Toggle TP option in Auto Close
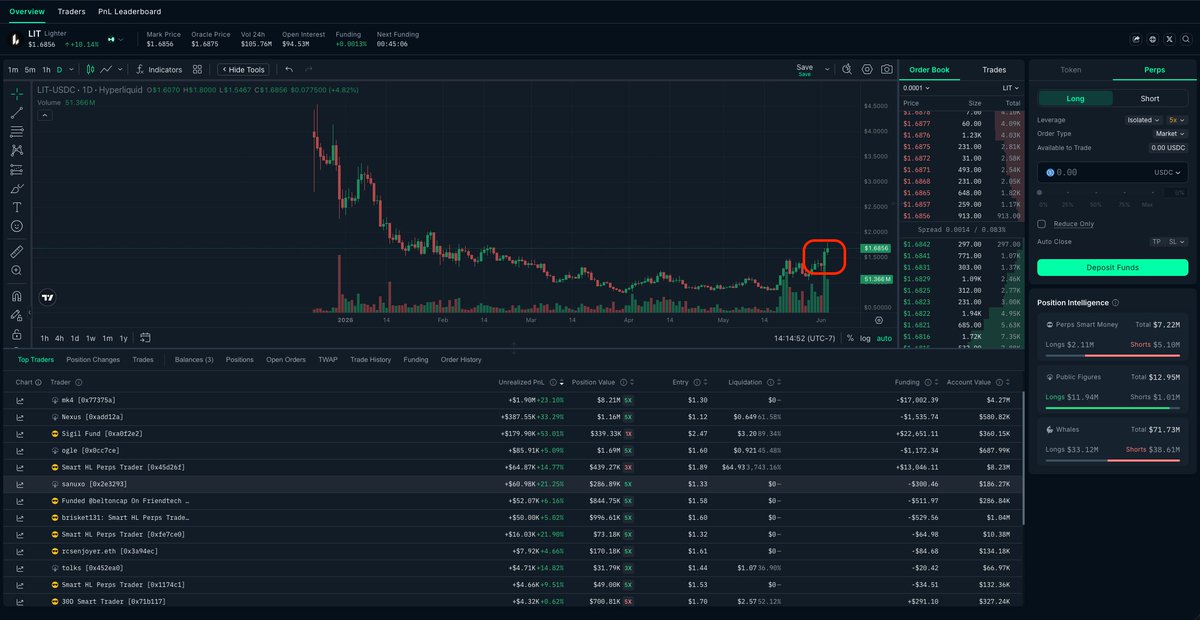 click(1158, 242)
